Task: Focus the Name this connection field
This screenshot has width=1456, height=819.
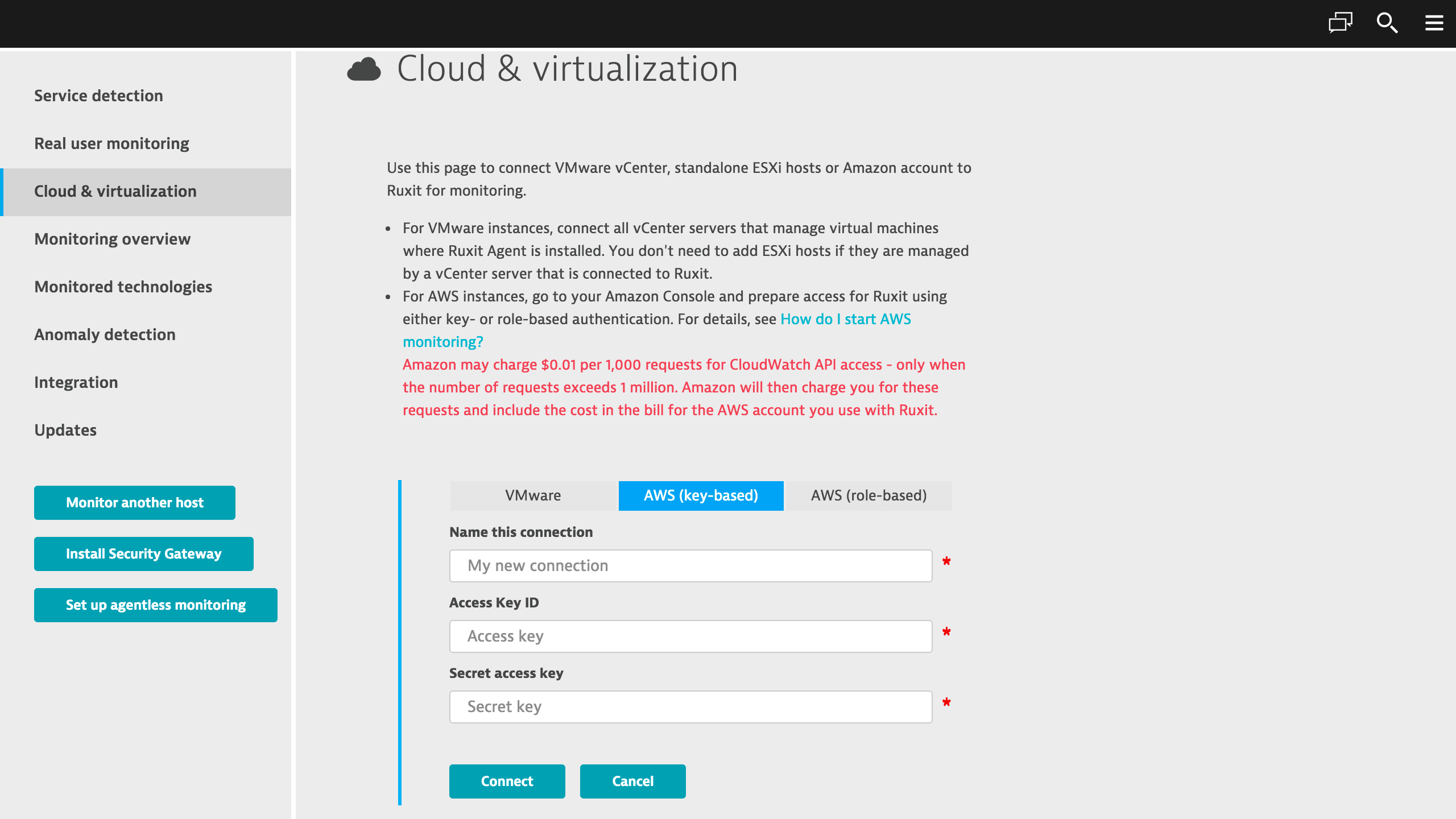Action: pos(690,566)
